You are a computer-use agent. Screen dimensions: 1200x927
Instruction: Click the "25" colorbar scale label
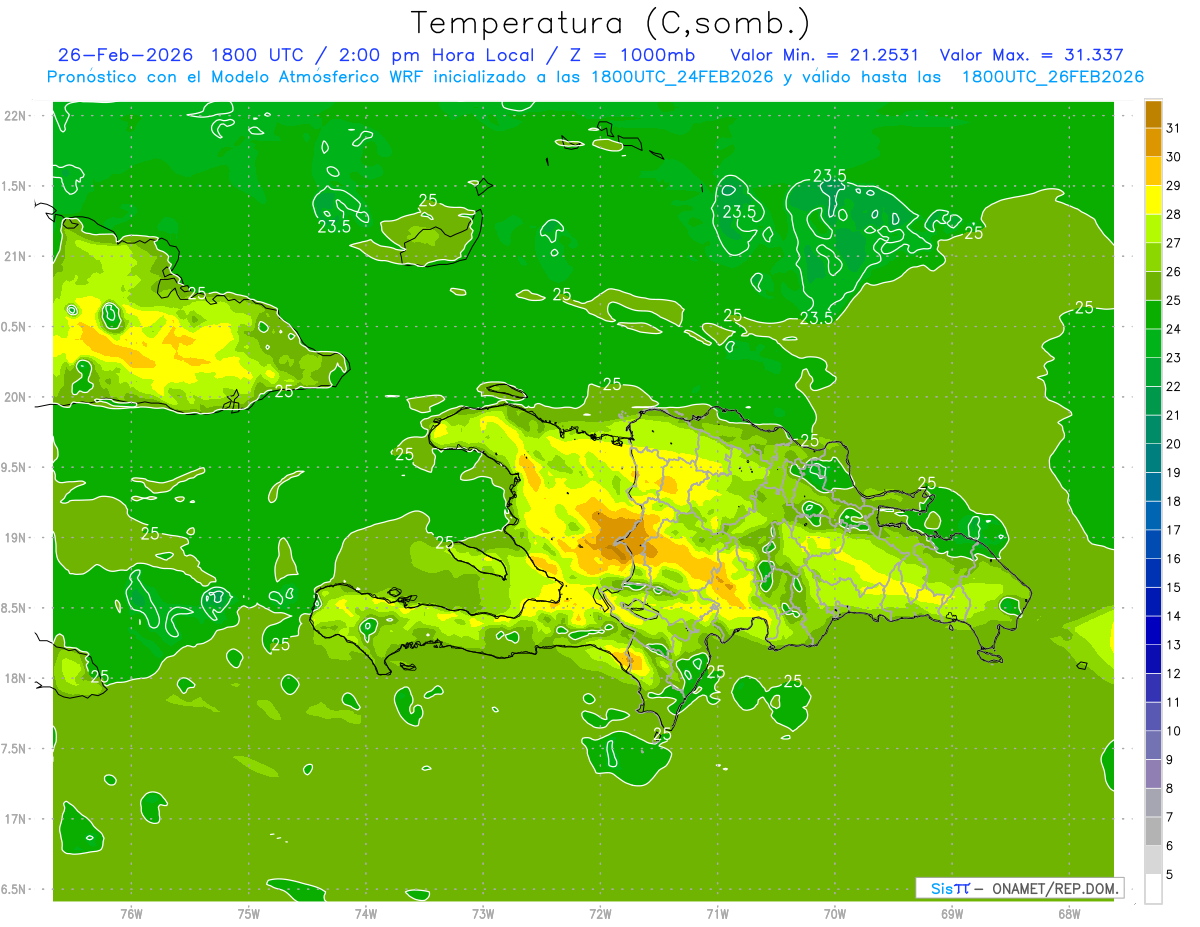pos(1174,301)
